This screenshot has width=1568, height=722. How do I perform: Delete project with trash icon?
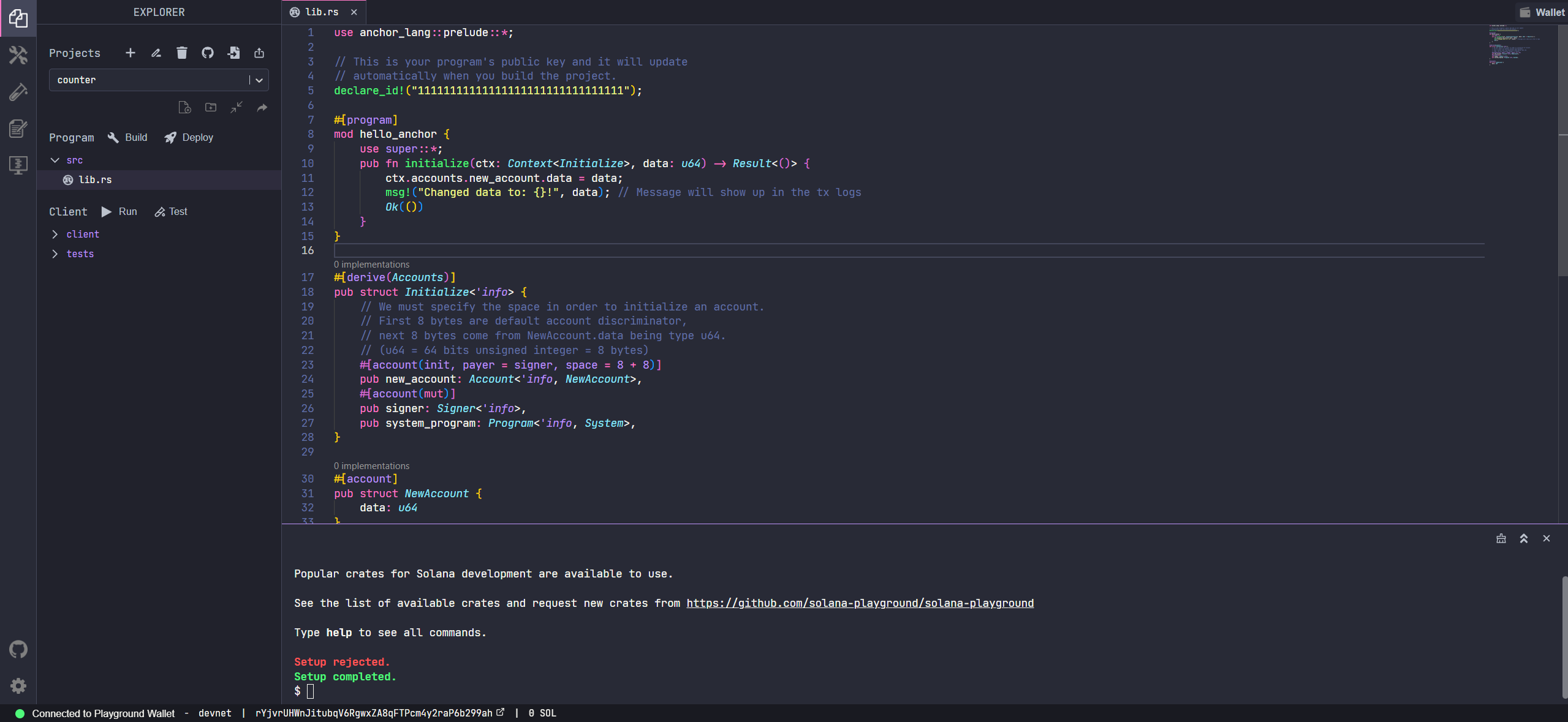[x=182, y=53]
